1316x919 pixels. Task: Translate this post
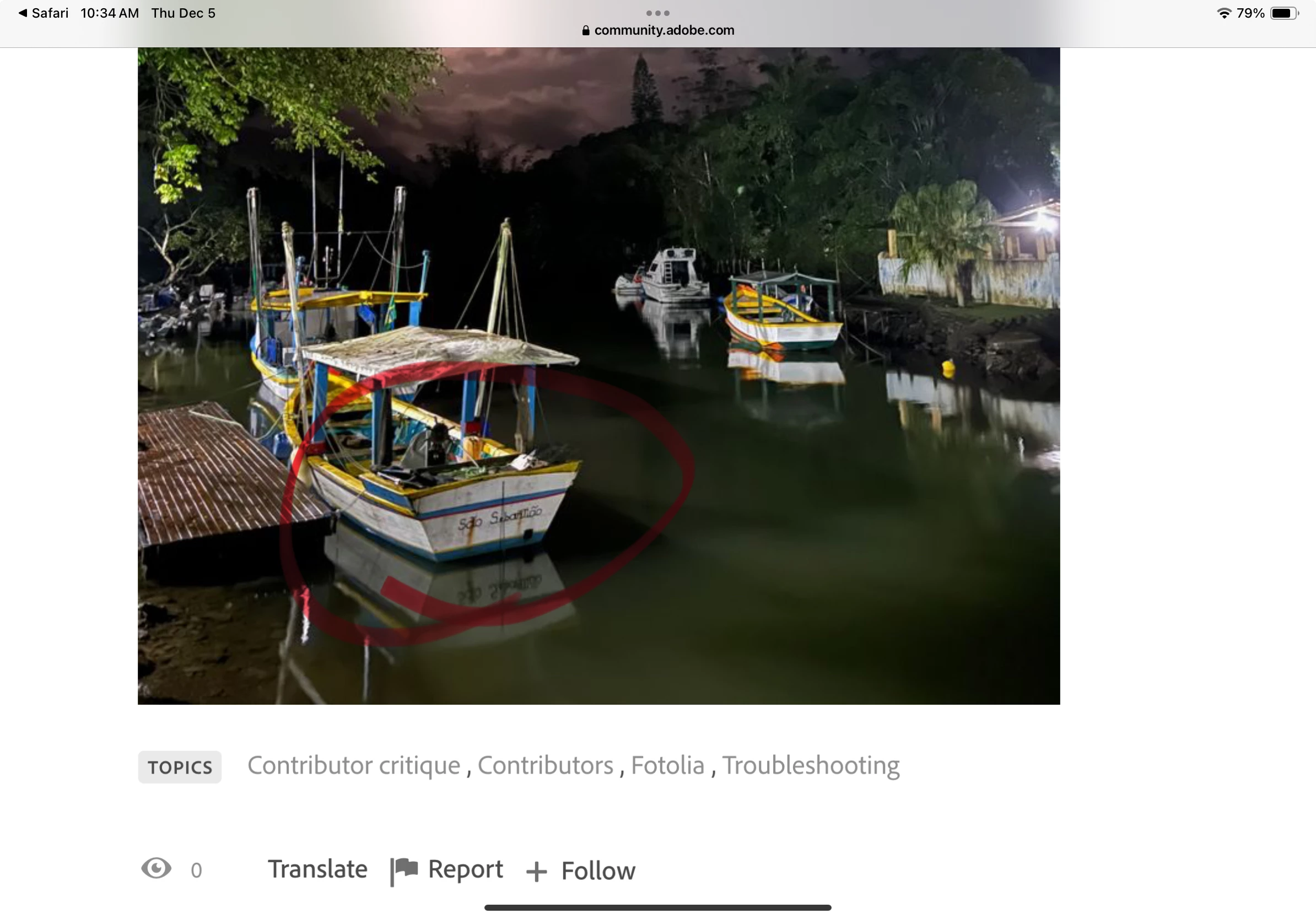click(317, 869)
